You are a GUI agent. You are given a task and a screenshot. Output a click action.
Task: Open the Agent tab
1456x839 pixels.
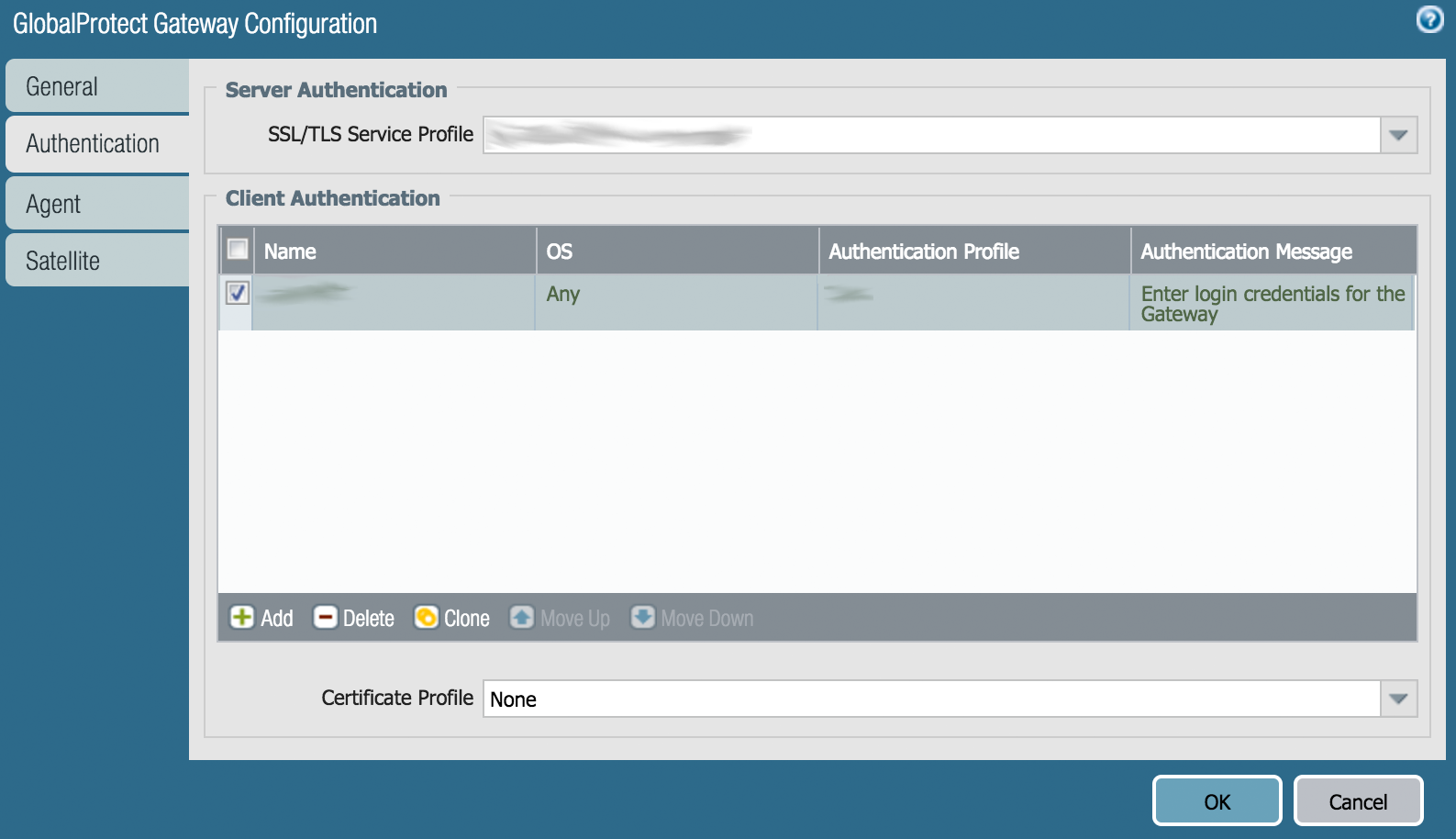click(x=97, y=204)
